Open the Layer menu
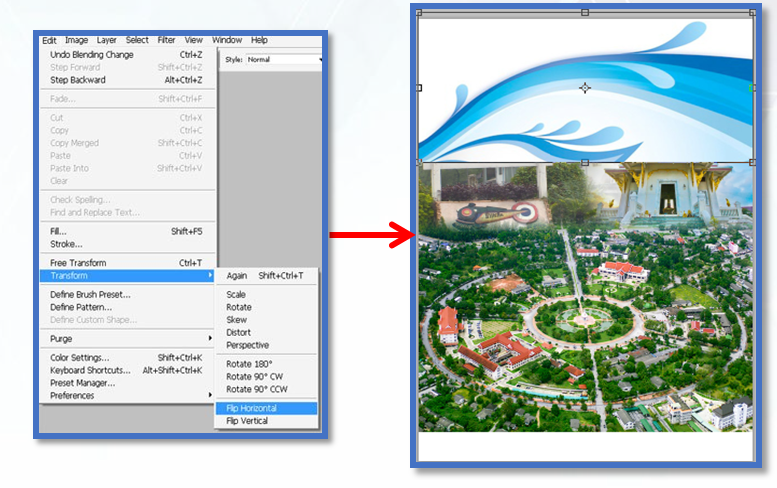The width and height of the screenshot is (777, 488). (107, 40)
